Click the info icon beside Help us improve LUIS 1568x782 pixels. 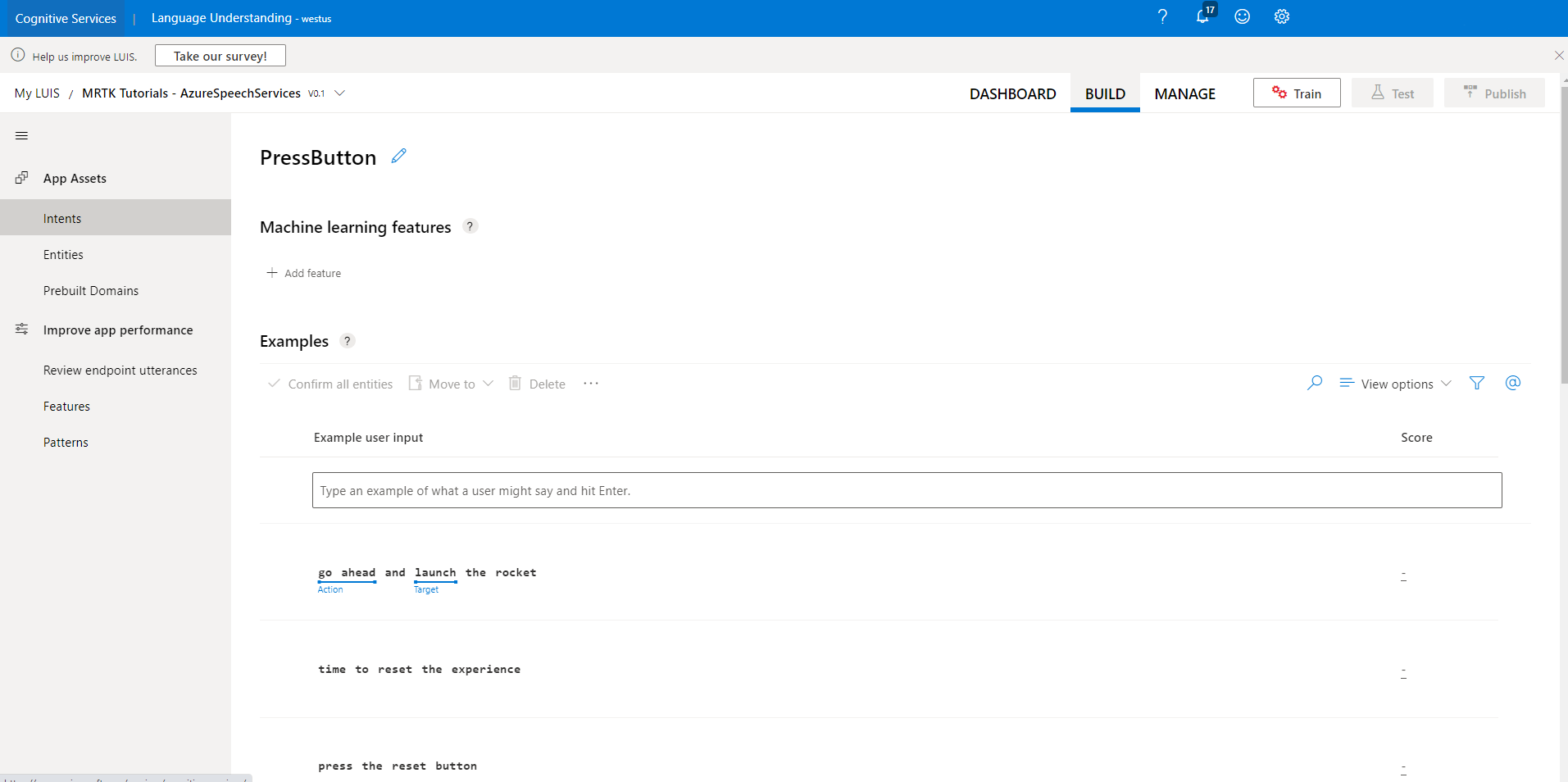[18, 56]
